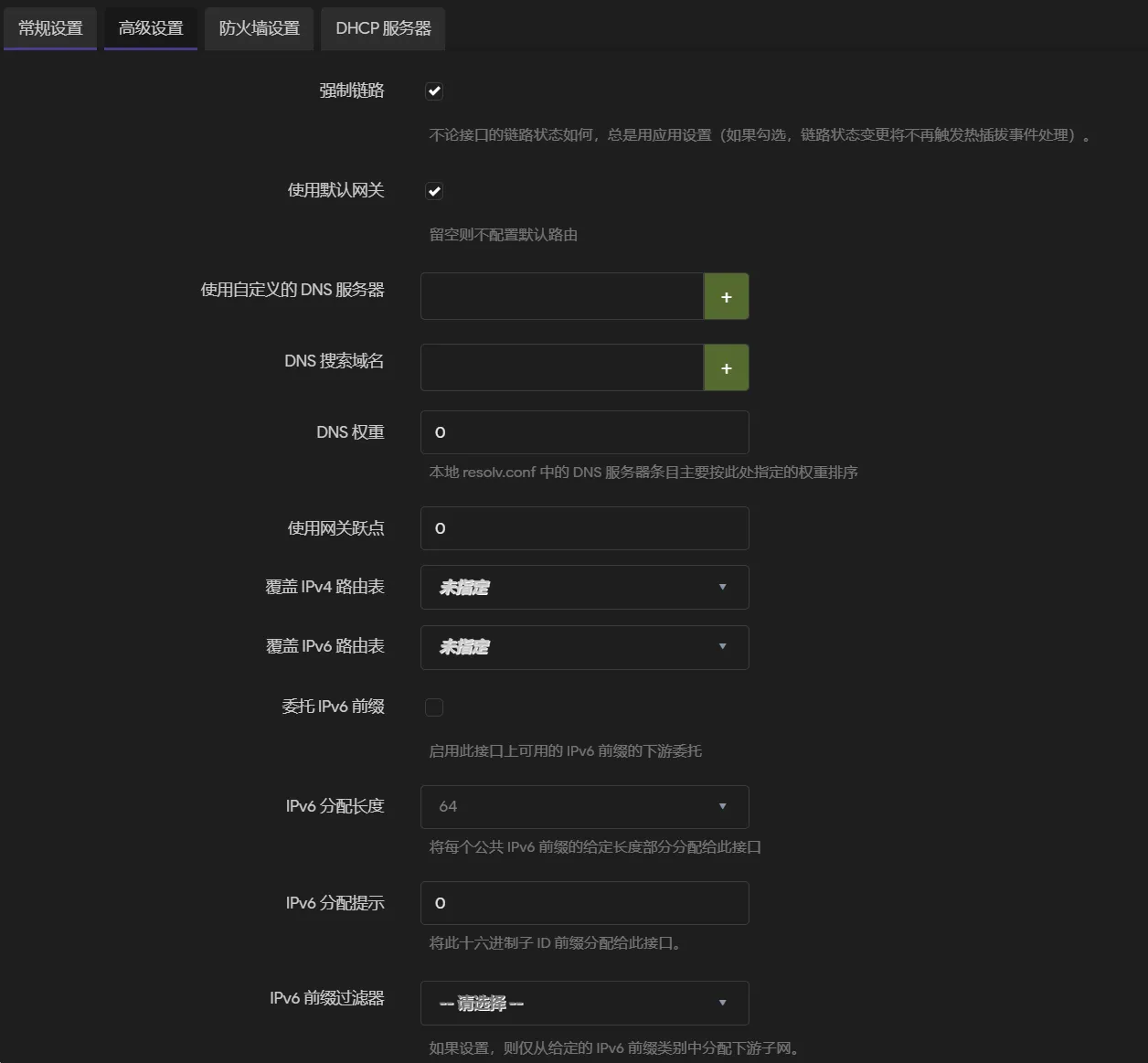The image size is (1148, 1063).
Task: Open the 防火墙设置 tab
Action: point(260,28)
